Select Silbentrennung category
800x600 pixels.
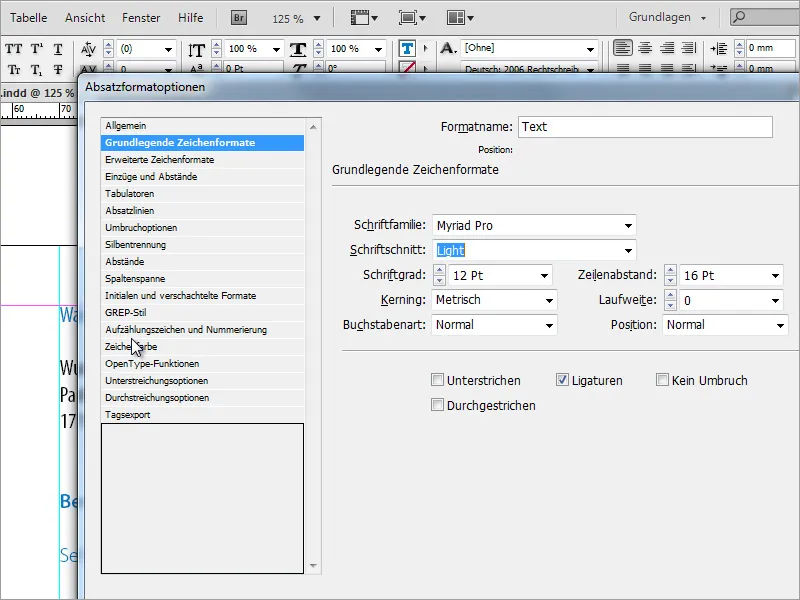pos(203,244)
